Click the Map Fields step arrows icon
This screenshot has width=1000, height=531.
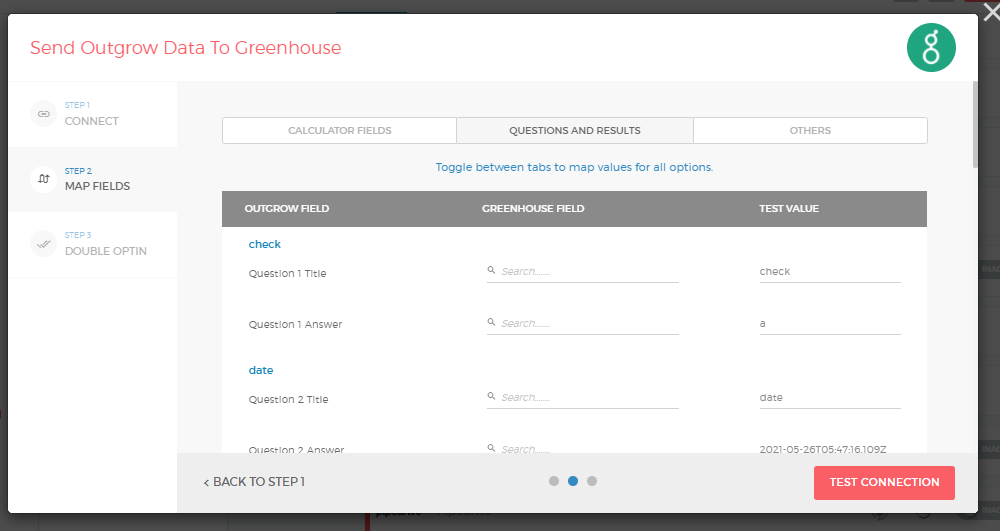tap(43, 179)
